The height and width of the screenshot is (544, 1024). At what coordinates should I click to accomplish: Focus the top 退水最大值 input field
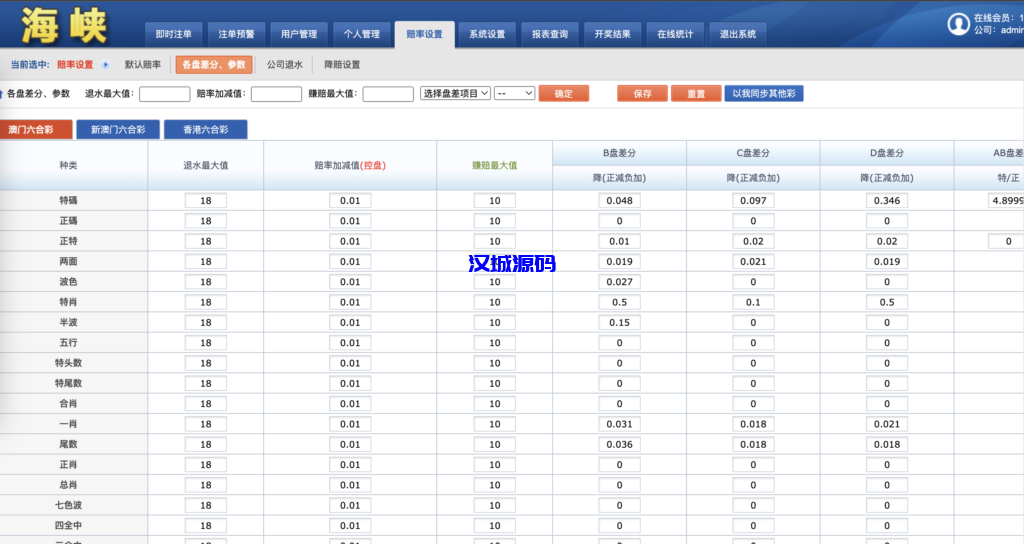(x=165, y=94)
